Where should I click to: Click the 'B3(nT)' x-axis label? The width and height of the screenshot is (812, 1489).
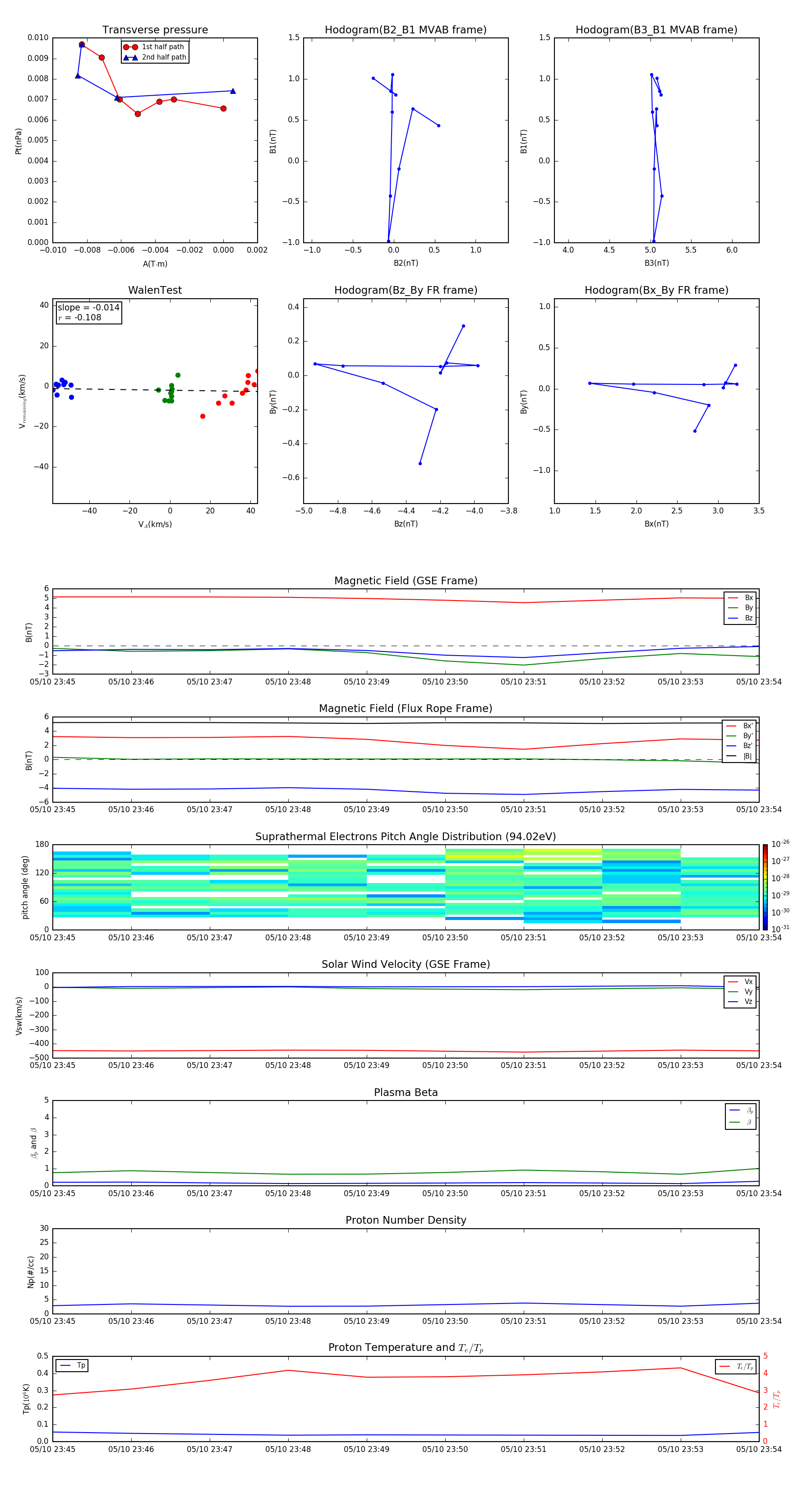656,263
